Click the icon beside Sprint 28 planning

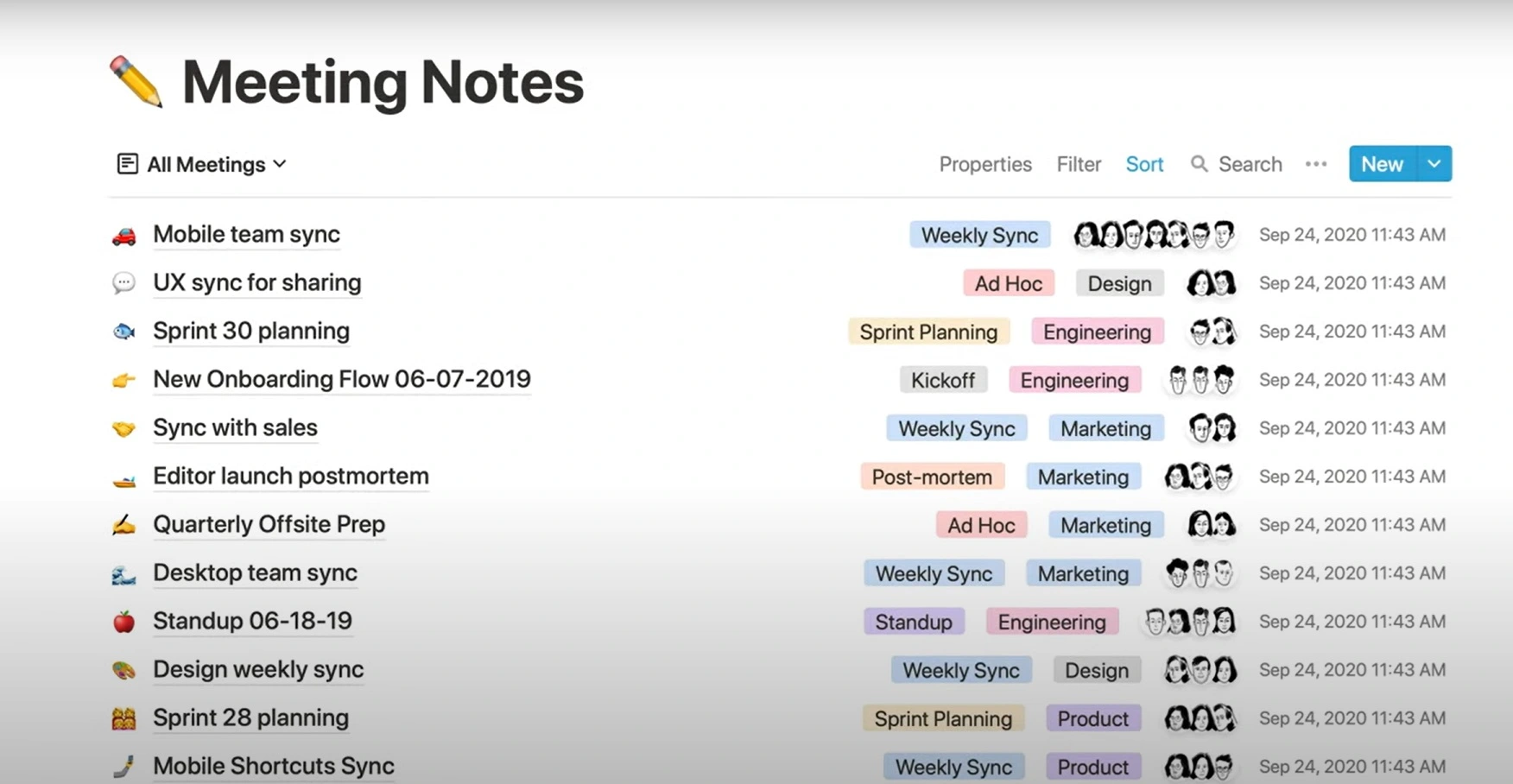click(124, 718)
